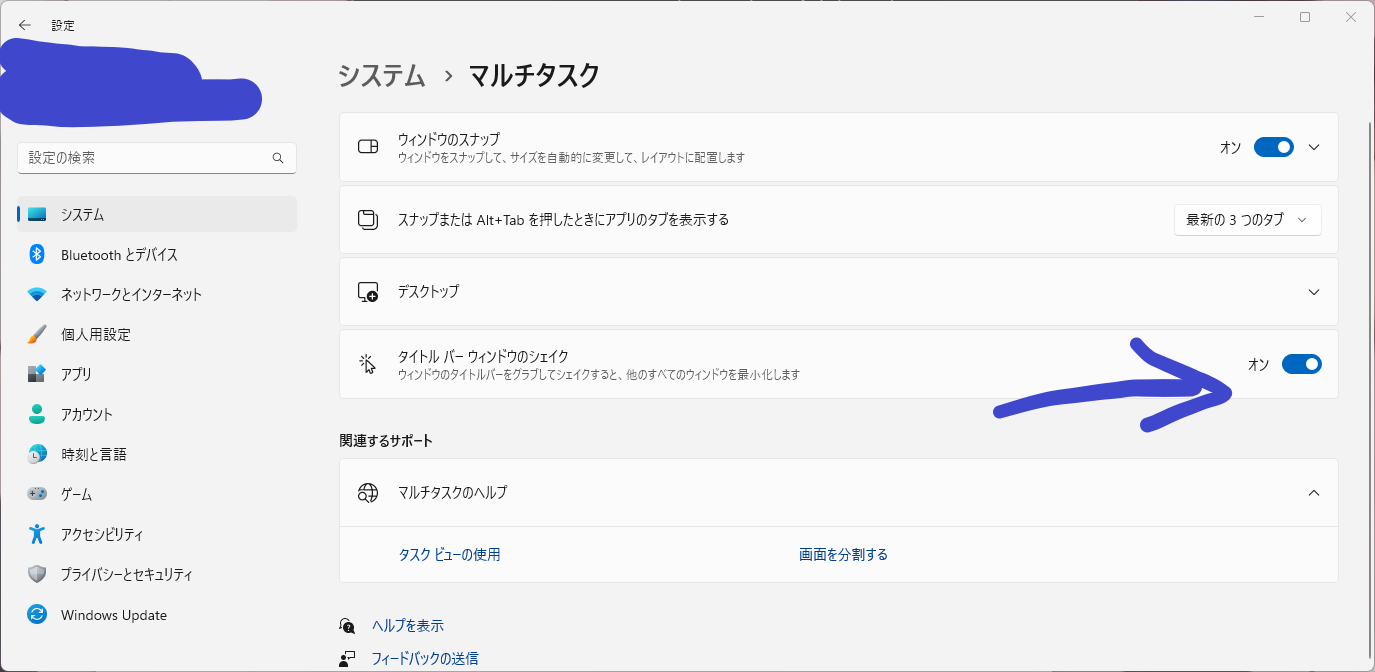Click ヘルプを表示 link
Screen dimensions: 1375x672
pos(407,626)
